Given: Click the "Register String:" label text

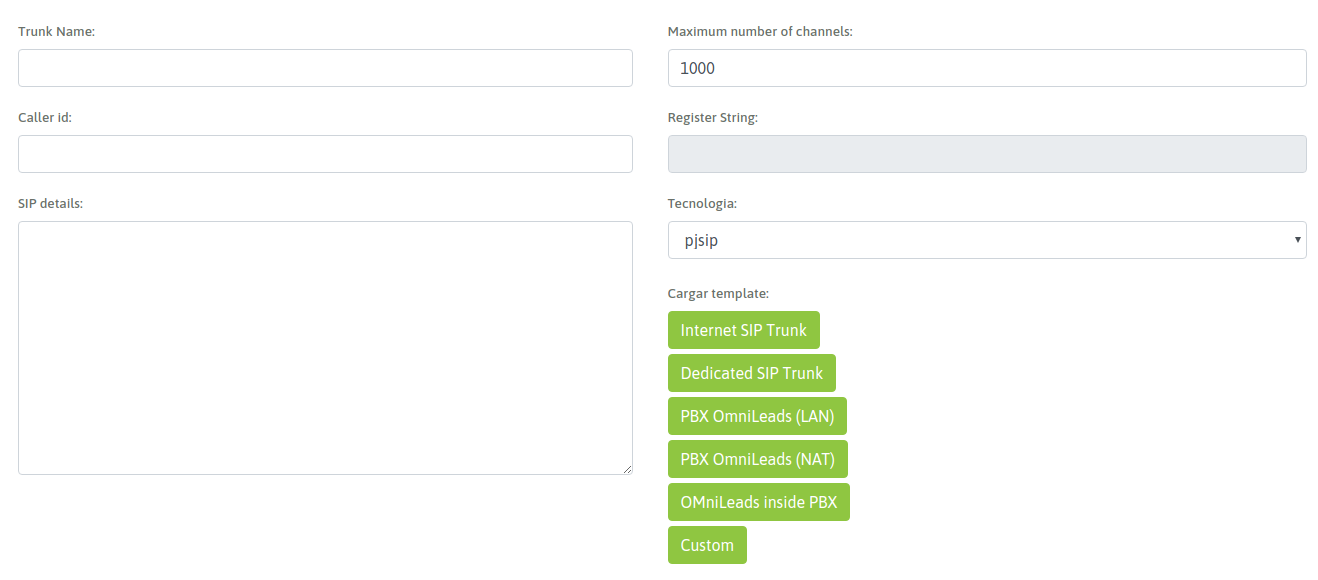Looking at the screenshot, I should pos(713,117).
